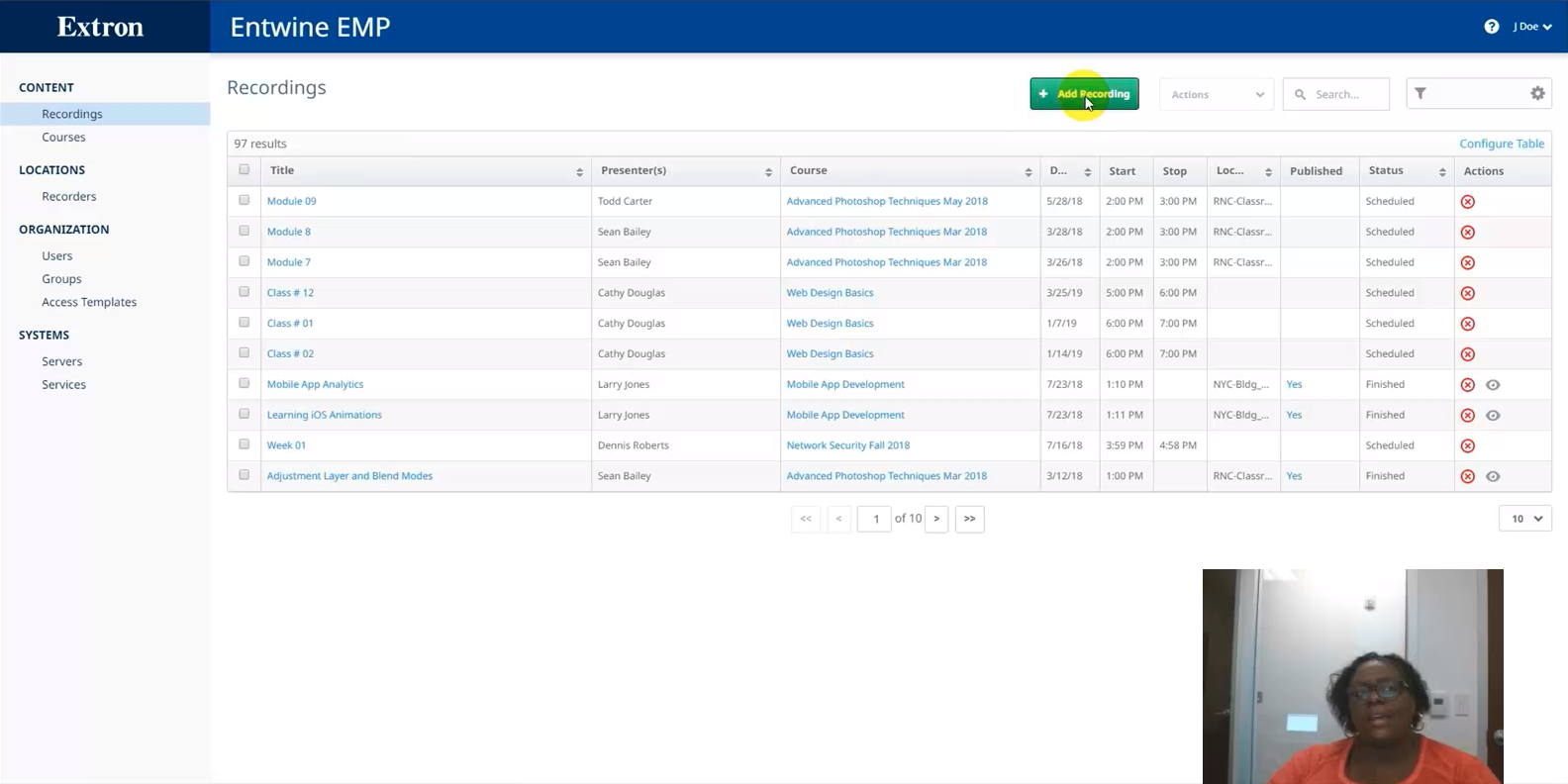Open Network Security Fall 2018 course link
This screenshot has width=1568, height=784.
[847, 445]
